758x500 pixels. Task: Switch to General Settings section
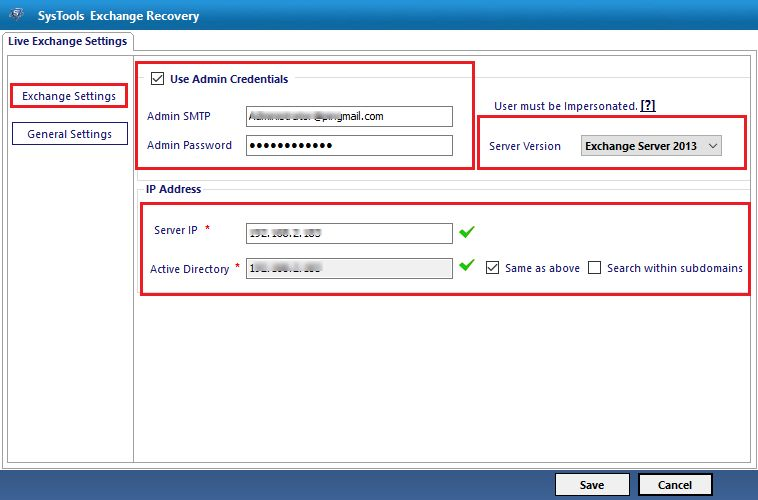pos(70,134)
